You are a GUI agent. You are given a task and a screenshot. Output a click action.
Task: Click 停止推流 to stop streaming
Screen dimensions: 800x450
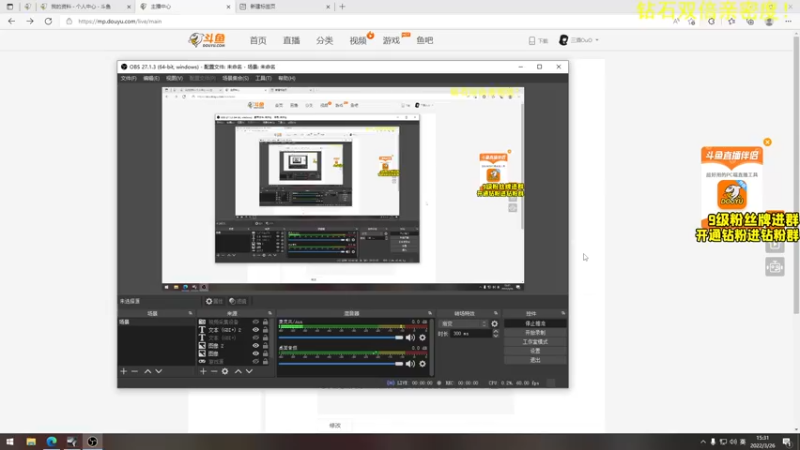click(535, 323)
